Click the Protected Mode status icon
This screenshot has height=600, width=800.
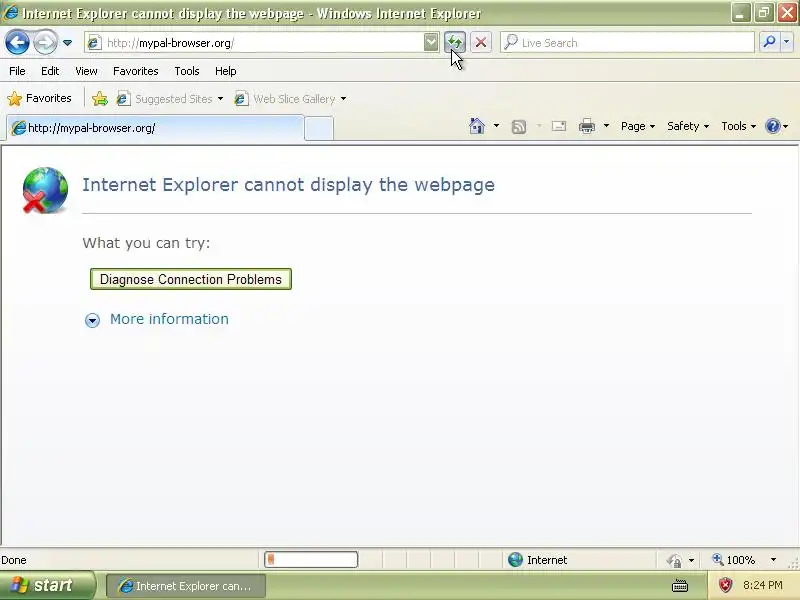(674, 560)
